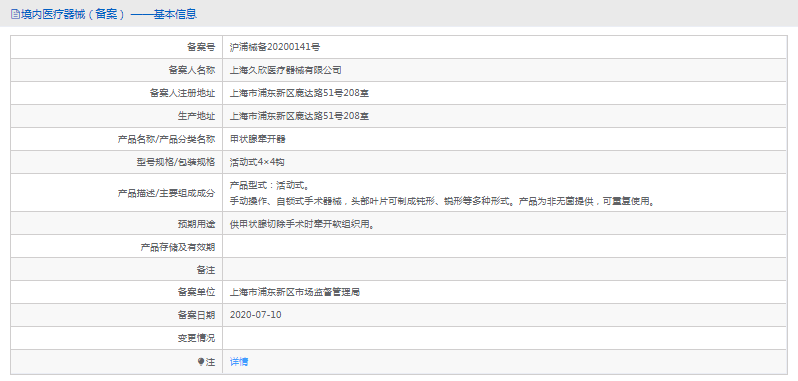
Task: Click the company name 上海久欣医疗器械有限公司
Action: [286, 70]
